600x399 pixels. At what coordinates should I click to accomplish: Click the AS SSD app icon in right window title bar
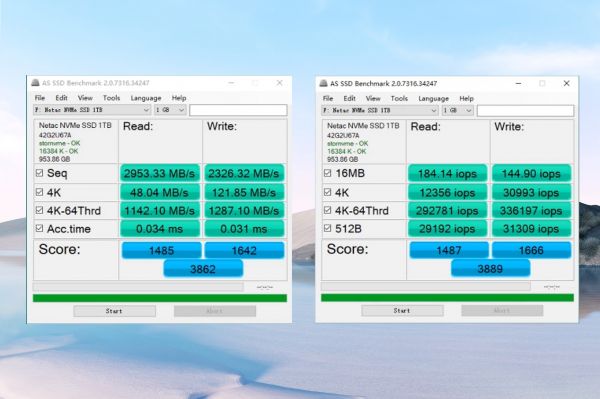tap(323, 83)
